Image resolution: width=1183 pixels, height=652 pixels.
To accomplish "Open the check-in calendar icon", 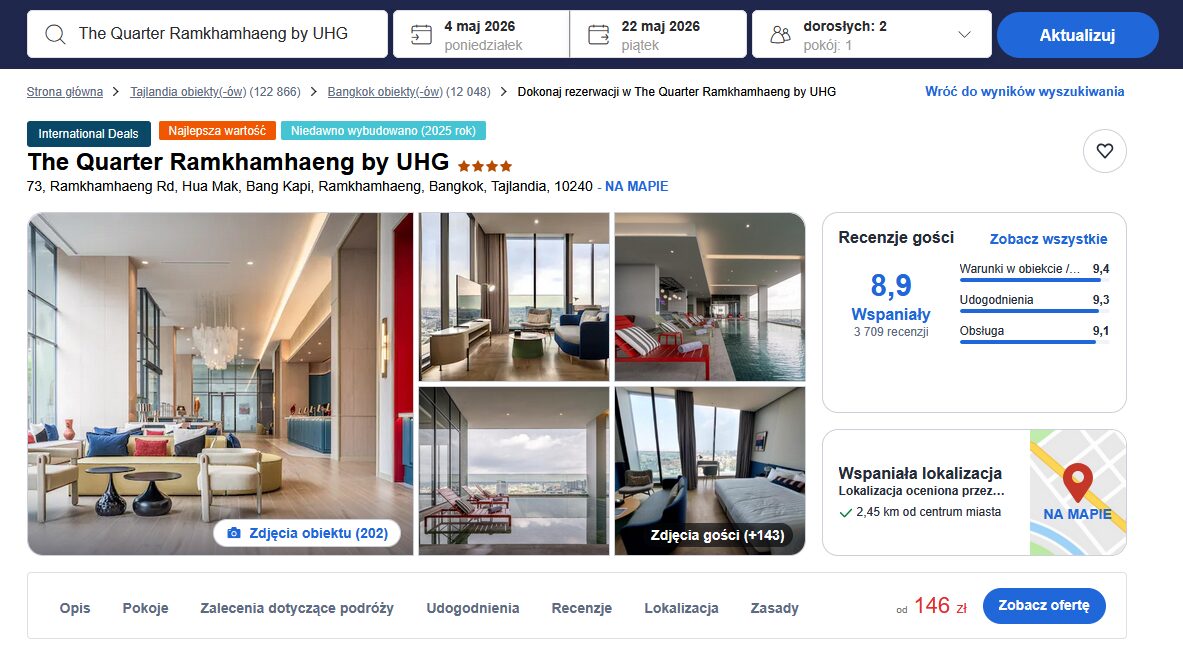I will (421, 35).
